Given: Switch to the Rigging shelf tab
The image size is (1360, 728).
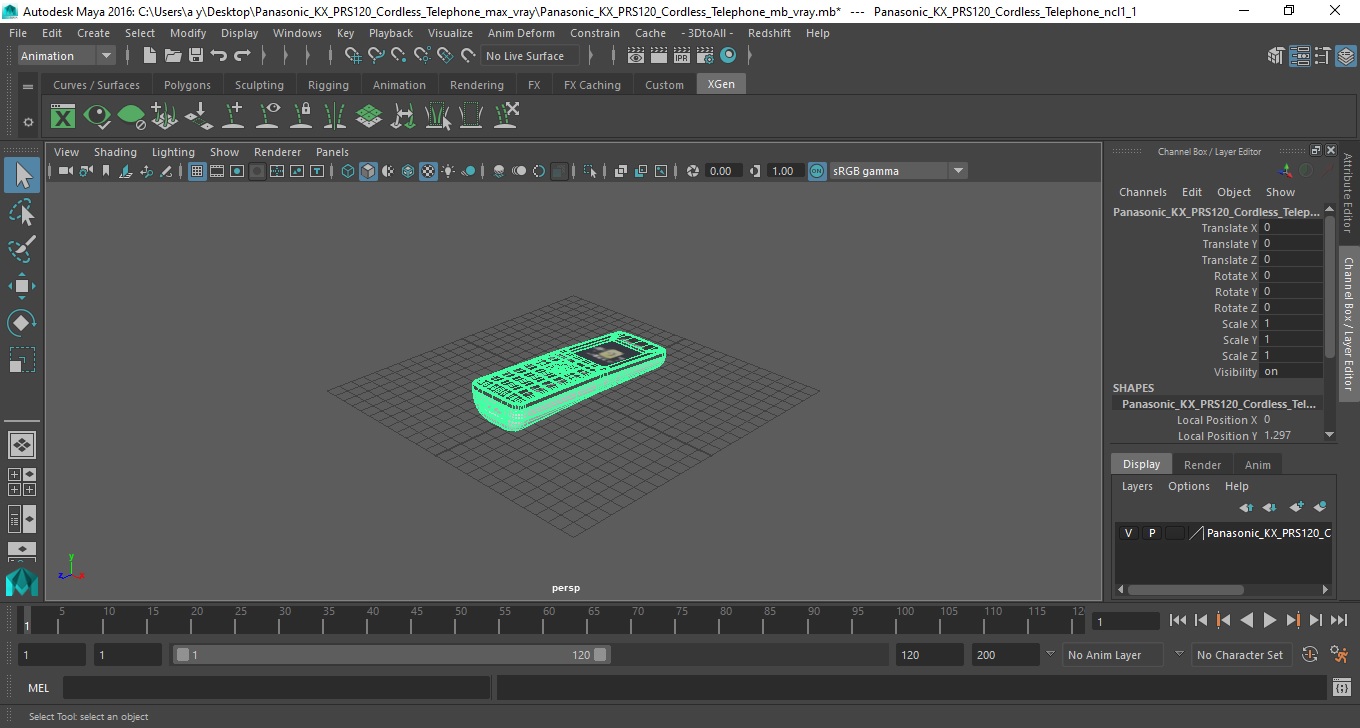Looking at the screenshot, I should pos(328,85).
